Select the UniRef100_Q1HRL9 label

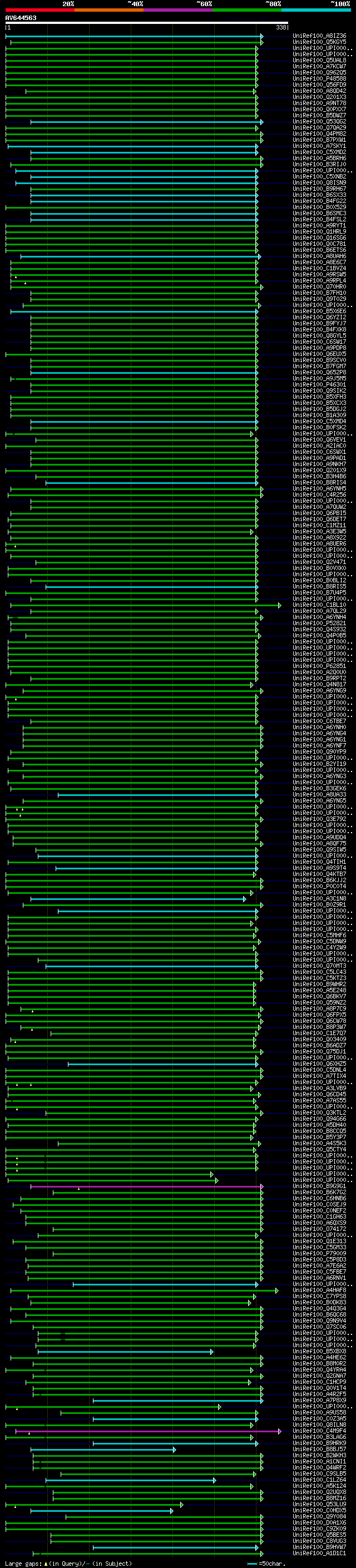pos(319,232)
